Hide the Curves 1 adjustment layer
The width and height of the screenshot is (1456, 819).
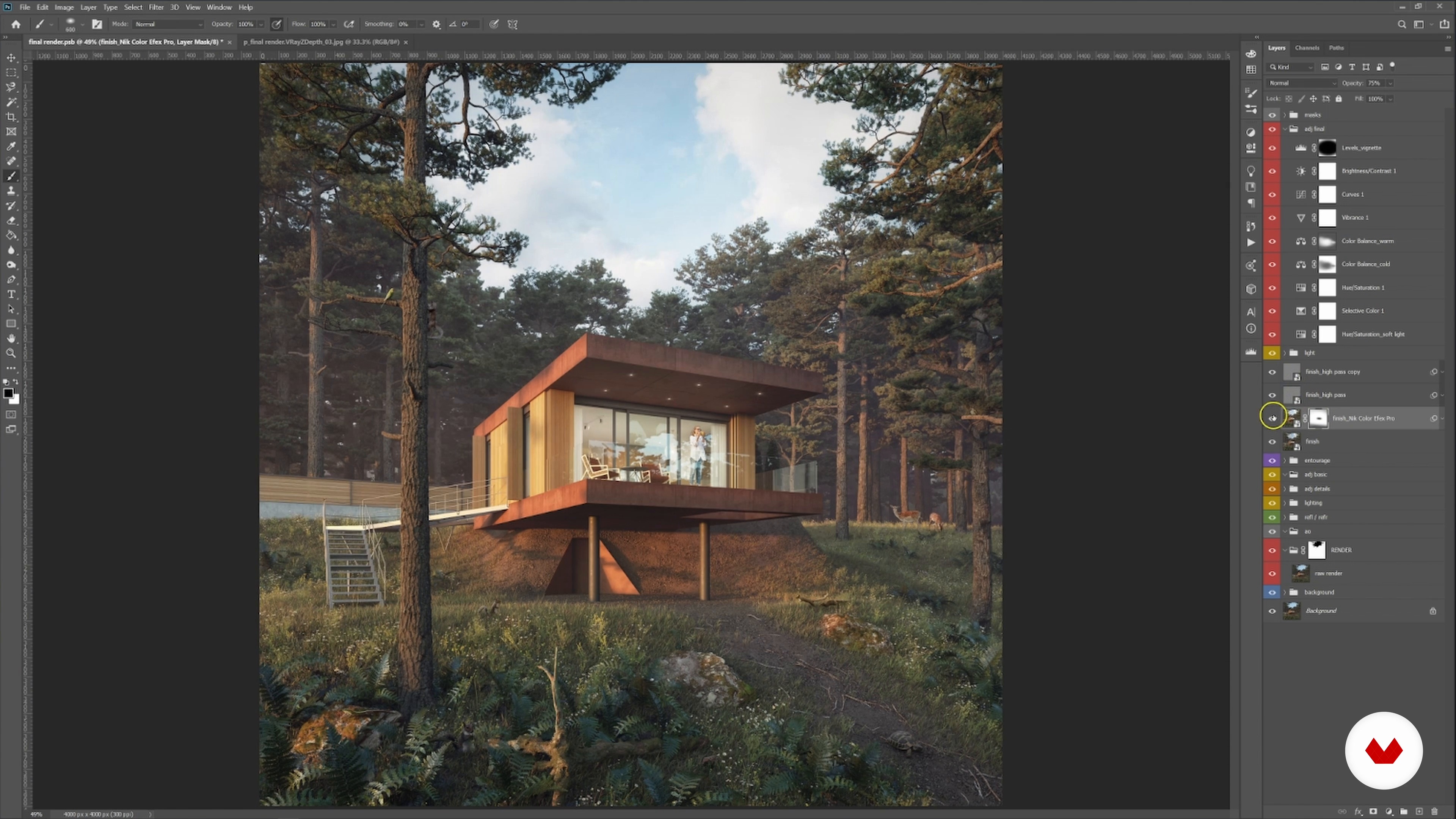pyautogui.click(x=1272, y=195)
